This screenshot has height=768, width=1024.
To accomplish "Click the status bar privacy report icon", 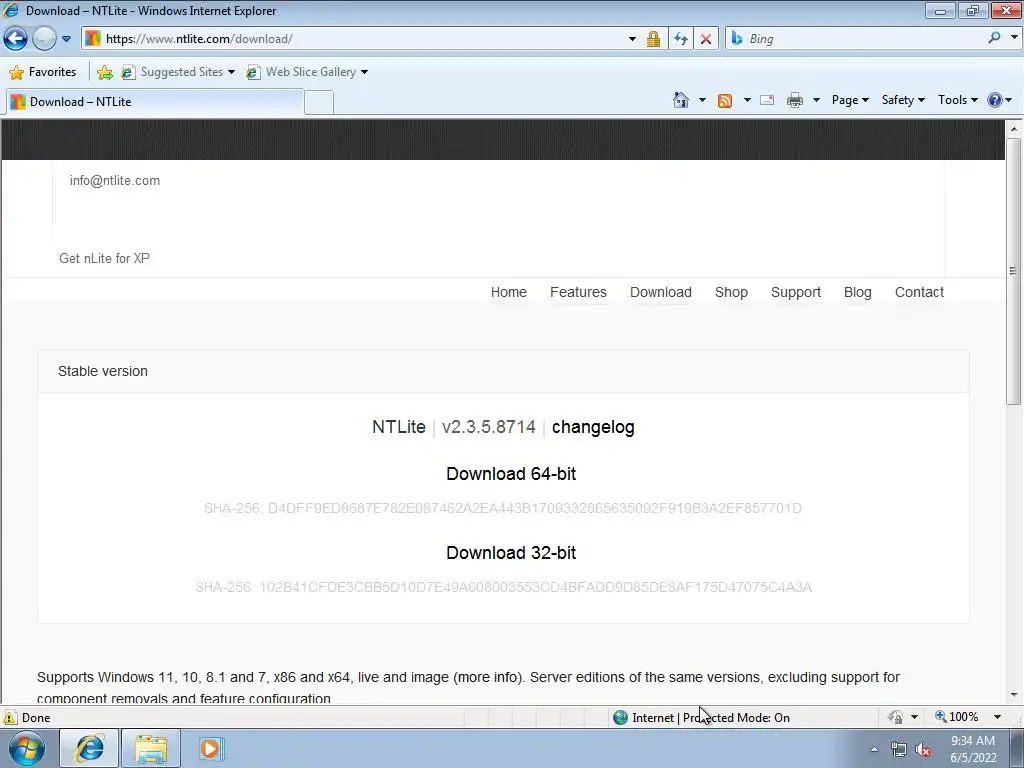I will 895,717.
